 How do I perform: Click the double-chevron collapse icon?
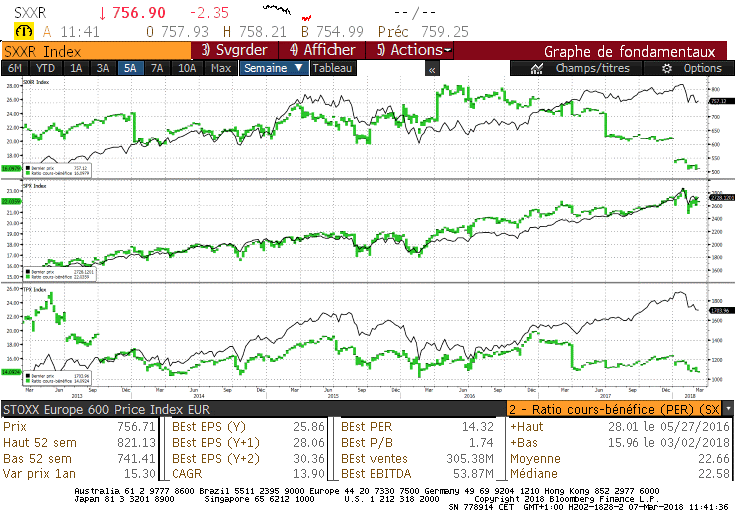point(432,70)
